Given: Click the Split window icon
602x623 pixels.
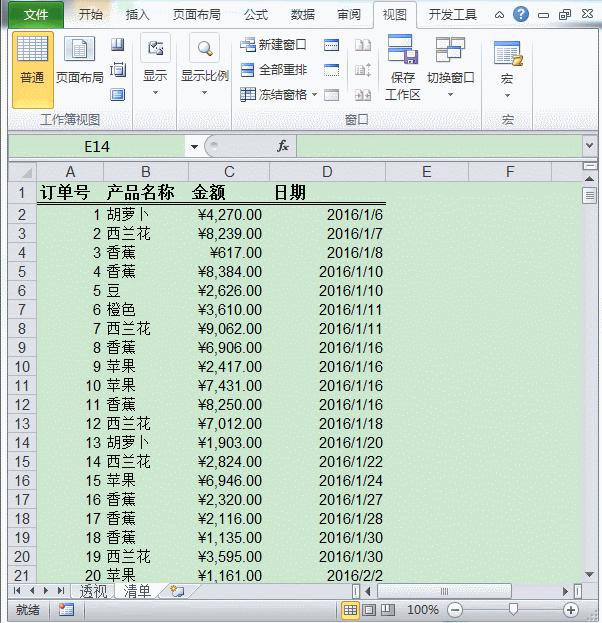Looking at the screenshot, I should [331, 45].
